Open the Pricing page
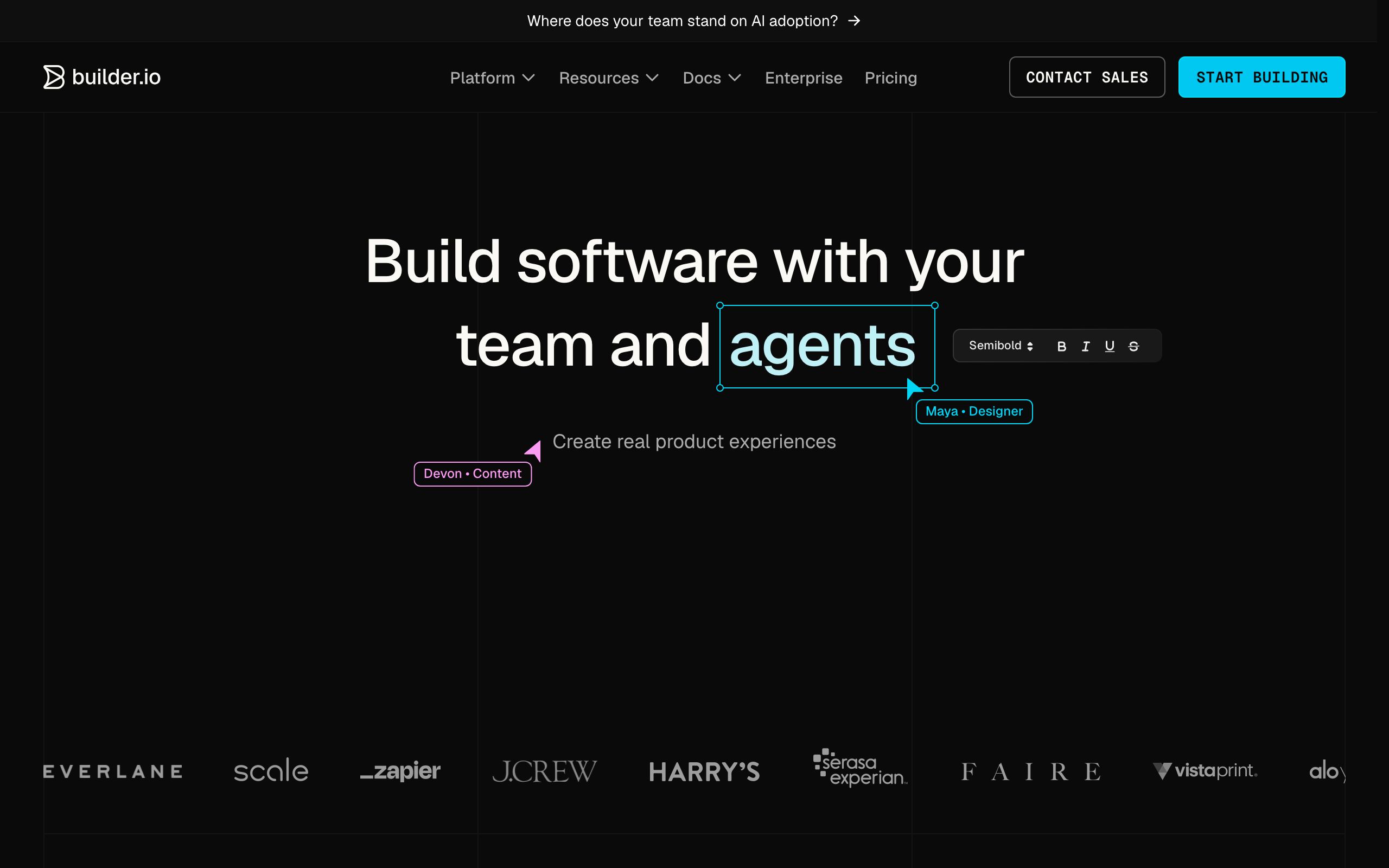This screenshot has width=1389, height=868. pos(891,78)
